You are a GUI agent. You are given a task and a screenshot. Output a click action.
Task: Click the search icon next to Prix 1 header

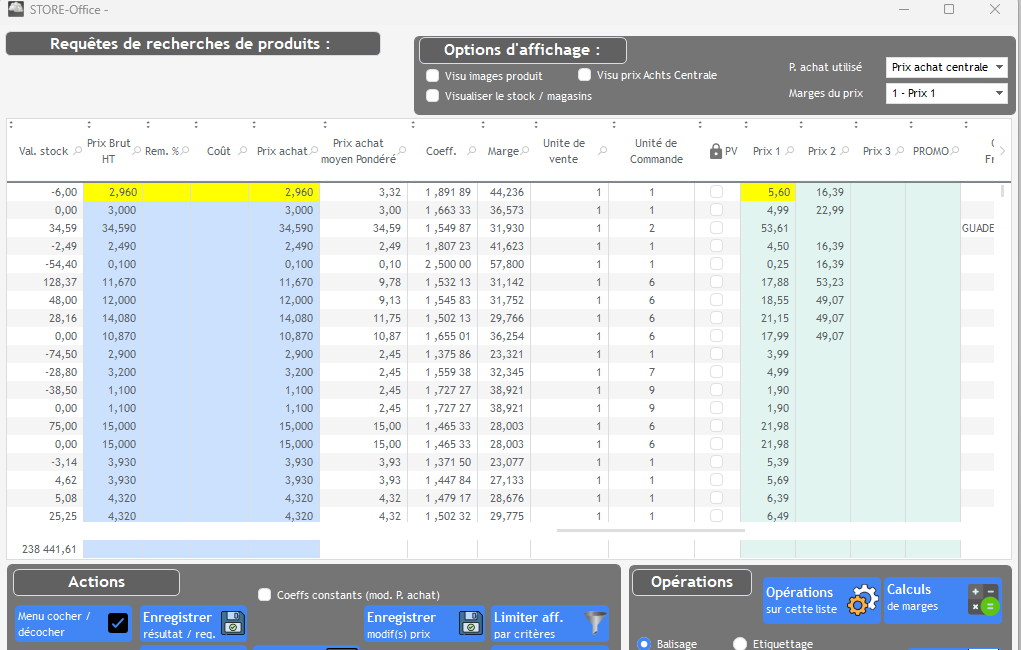click(789, 152)
